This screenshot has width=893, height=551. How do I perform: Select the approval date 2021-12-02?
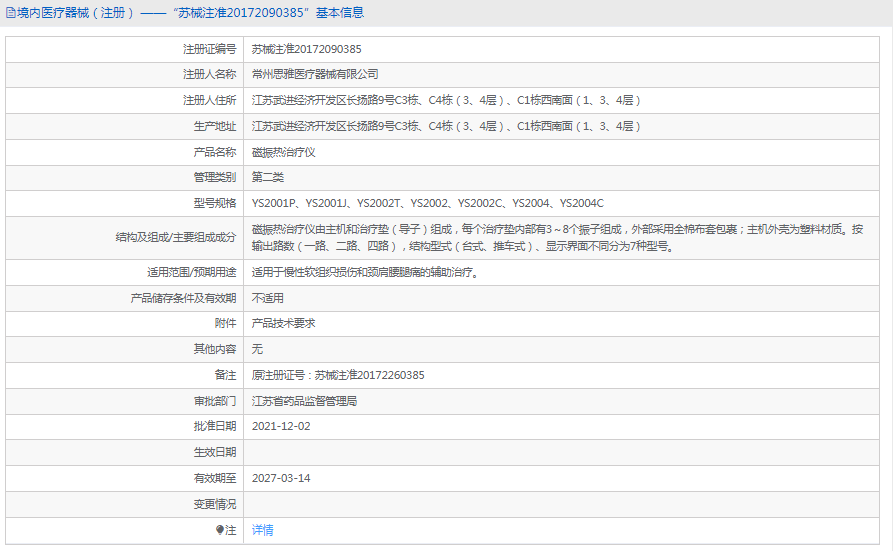click(x=281, y=426)
